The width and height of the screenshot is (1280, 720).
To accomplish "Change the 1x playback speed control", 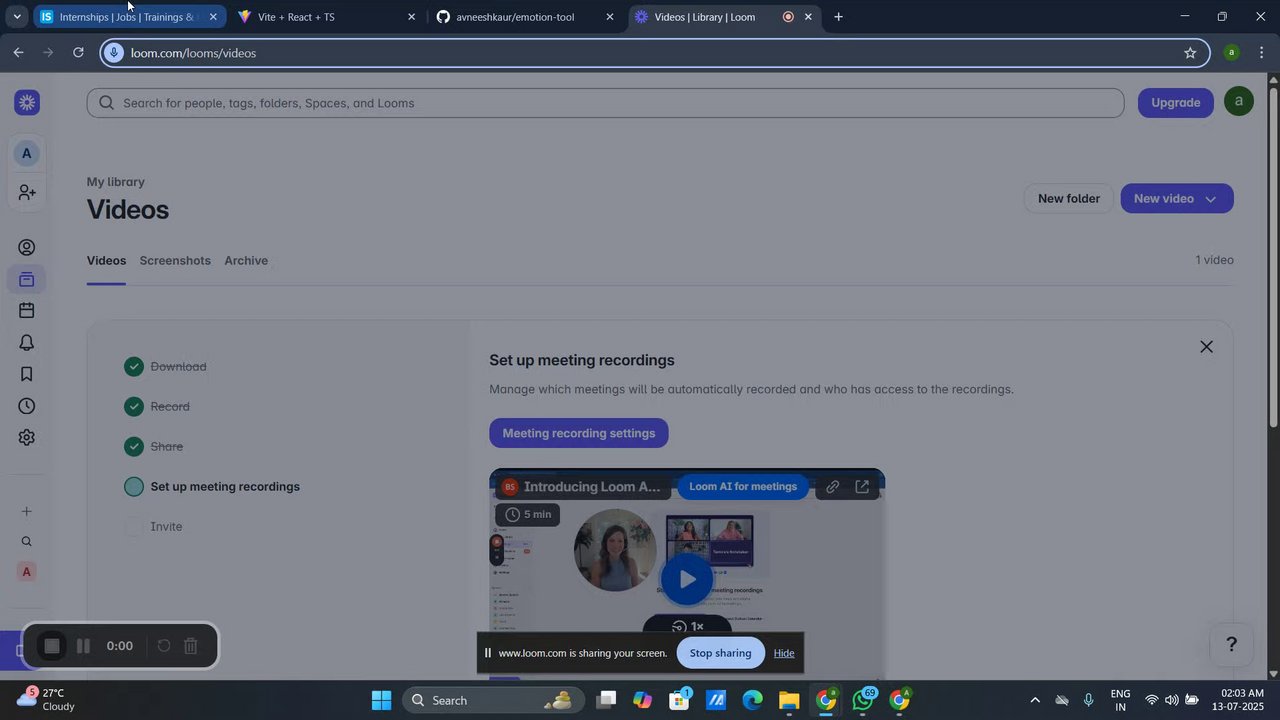I will tap(687, 627).
